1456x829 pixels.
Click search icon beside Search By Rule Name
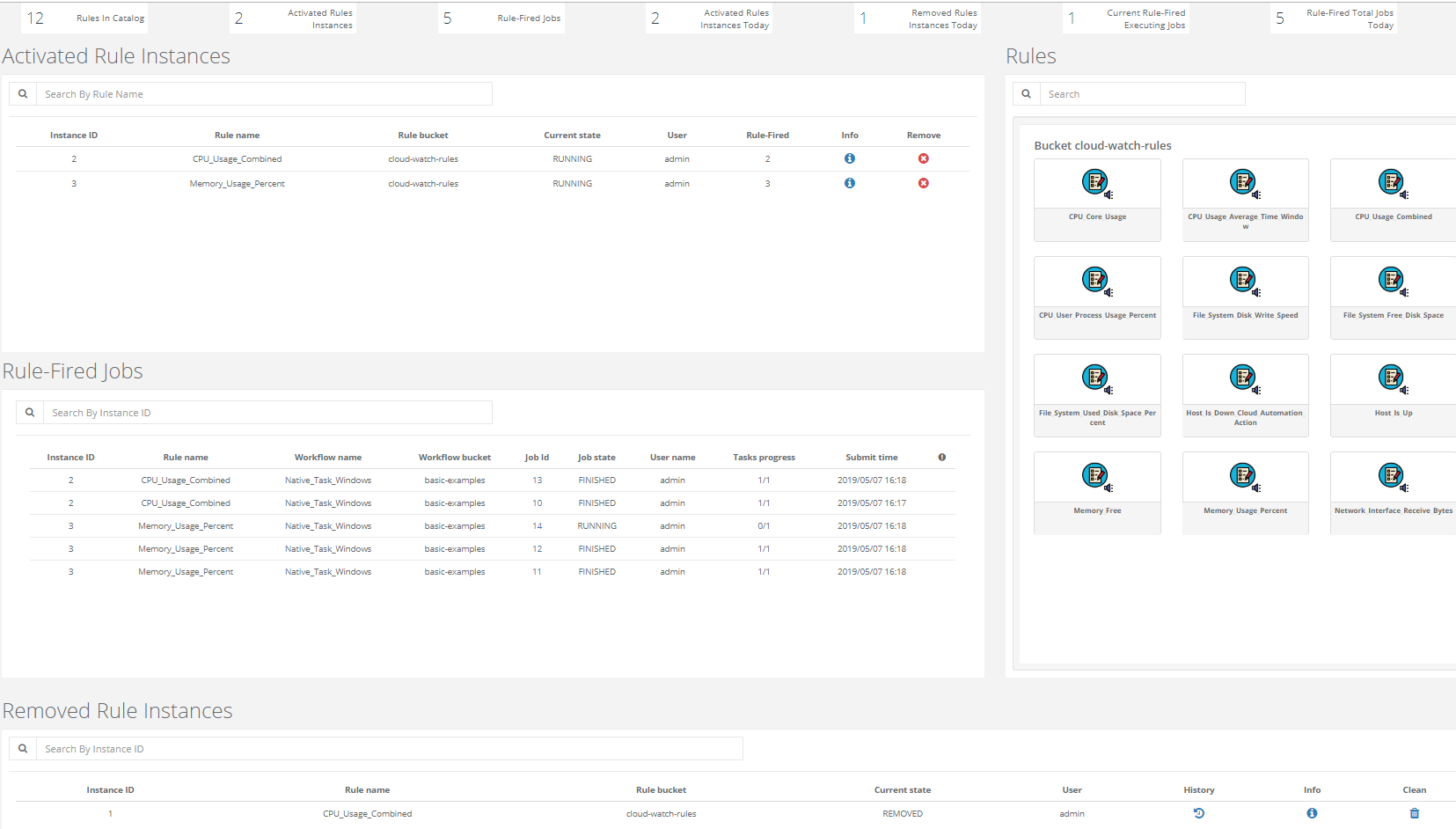click(23, 94)
